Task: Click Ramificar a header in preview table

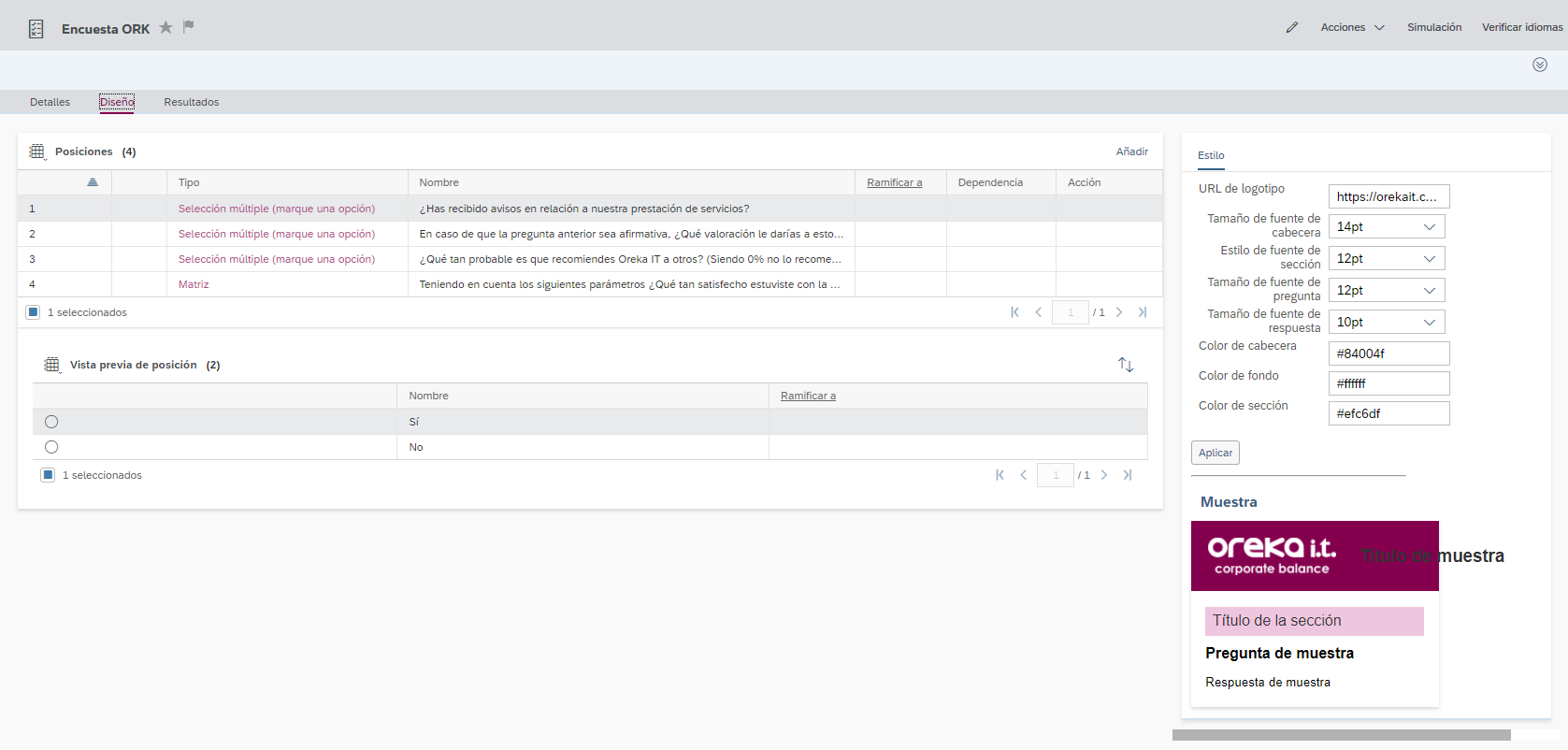Action: pyautogui.click(x=808, y=396)
